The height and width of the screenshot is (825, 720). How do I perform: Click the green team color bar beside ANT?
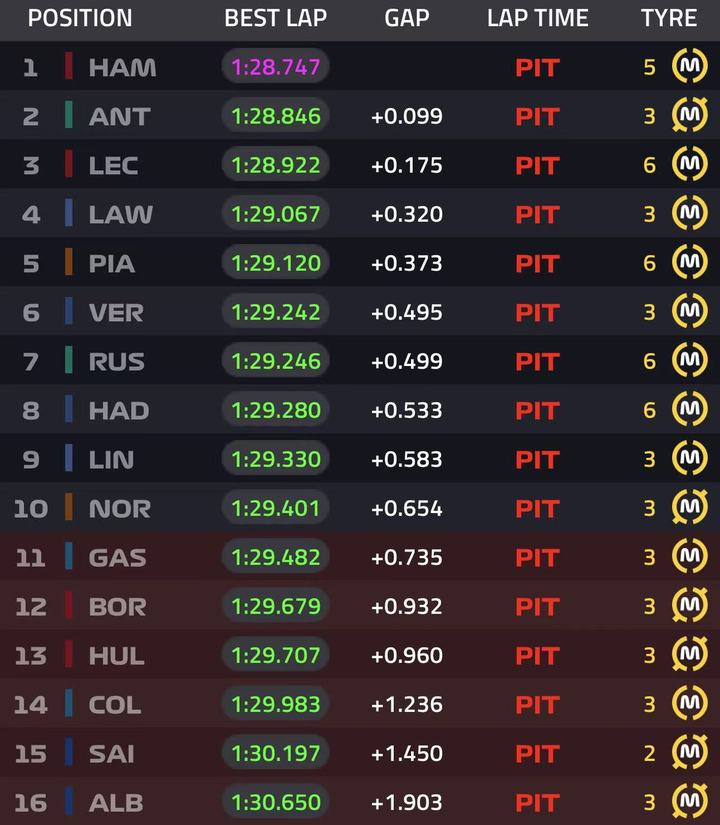pos(68,115)
